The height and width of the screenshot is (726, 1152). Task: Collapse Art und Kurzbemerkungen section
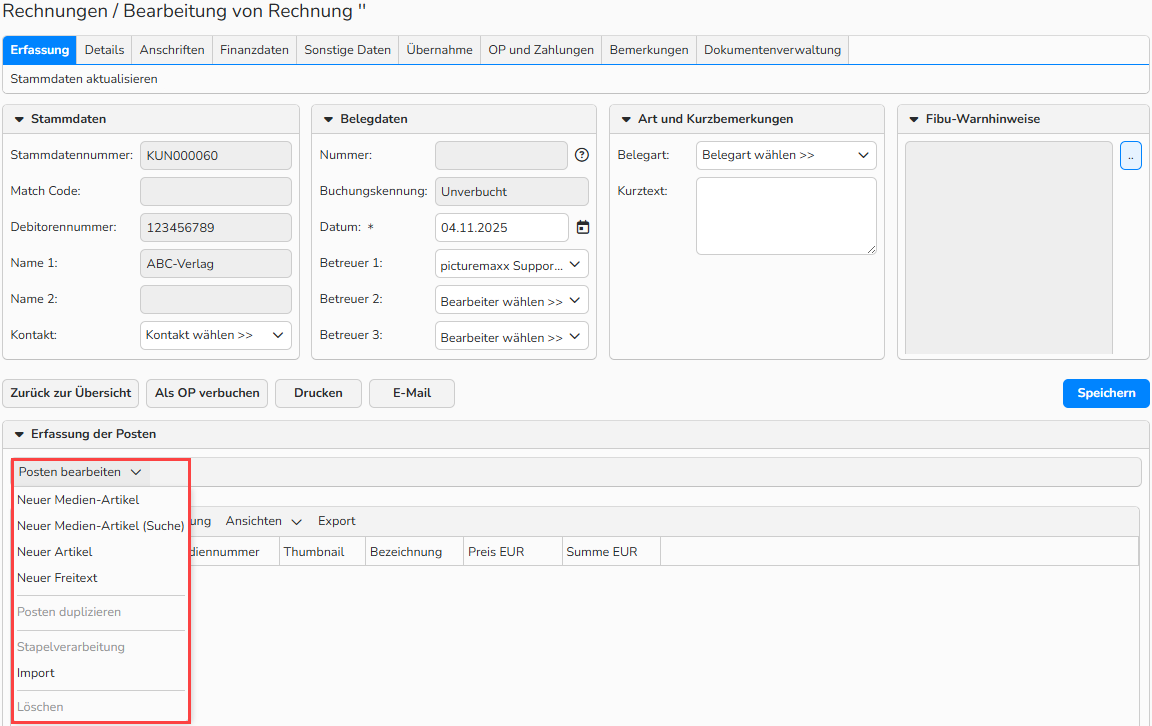pyautogui.click(x=626, y=119)
